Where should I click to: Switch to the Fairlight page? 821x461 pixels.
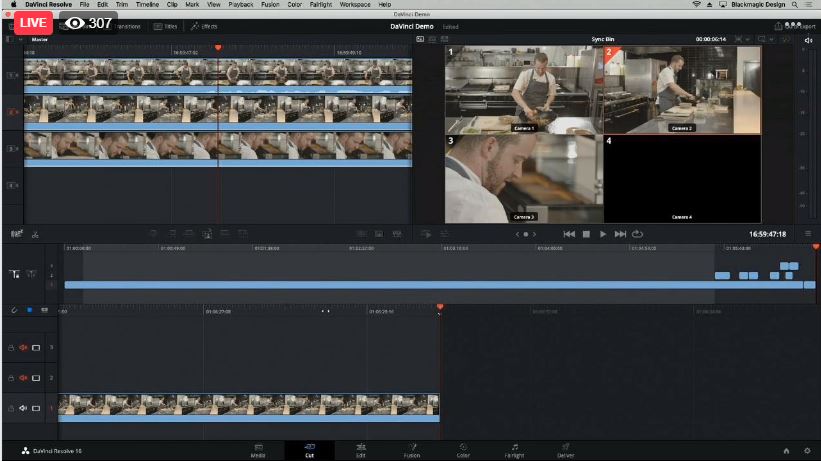point(515,450)
